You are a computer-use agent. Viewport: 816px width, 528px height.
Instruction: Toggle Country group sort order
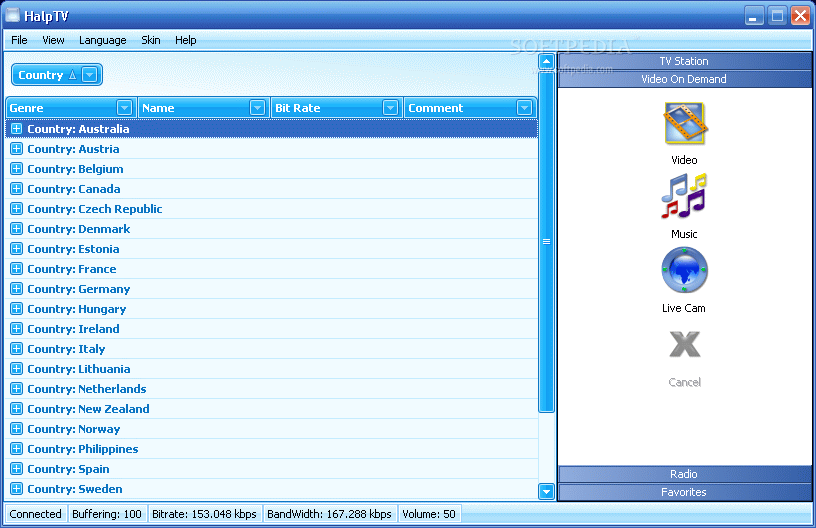(72, 75)
